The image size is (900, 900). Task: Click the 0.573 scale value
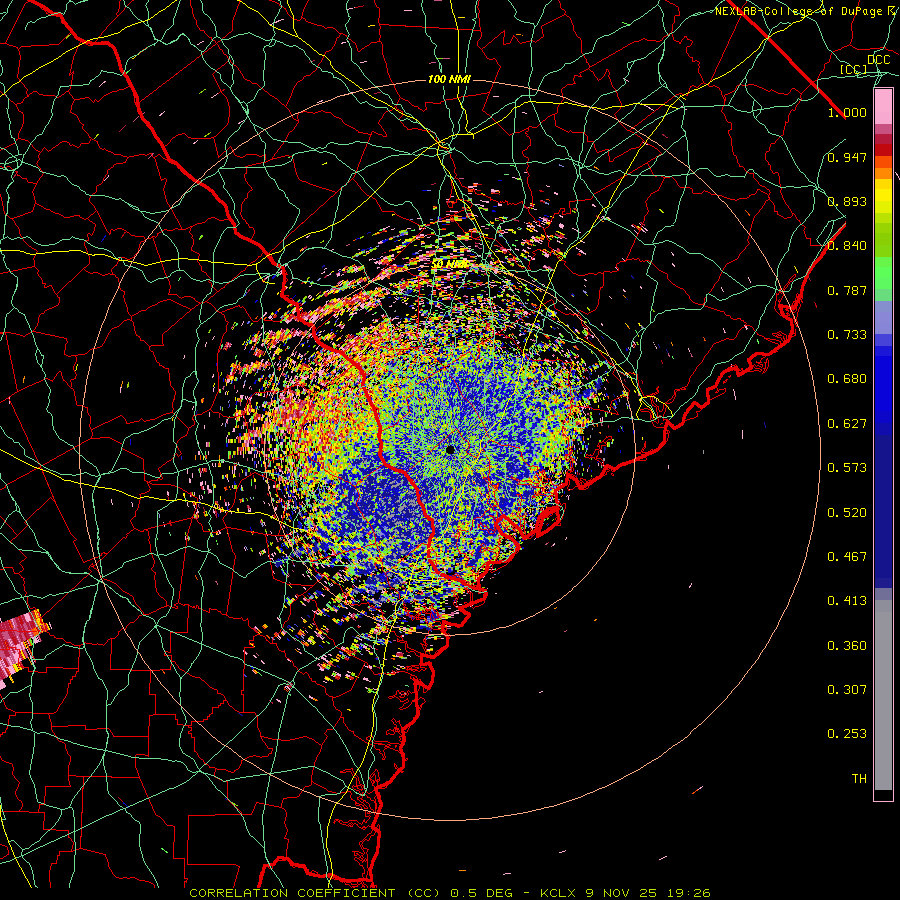847,468
